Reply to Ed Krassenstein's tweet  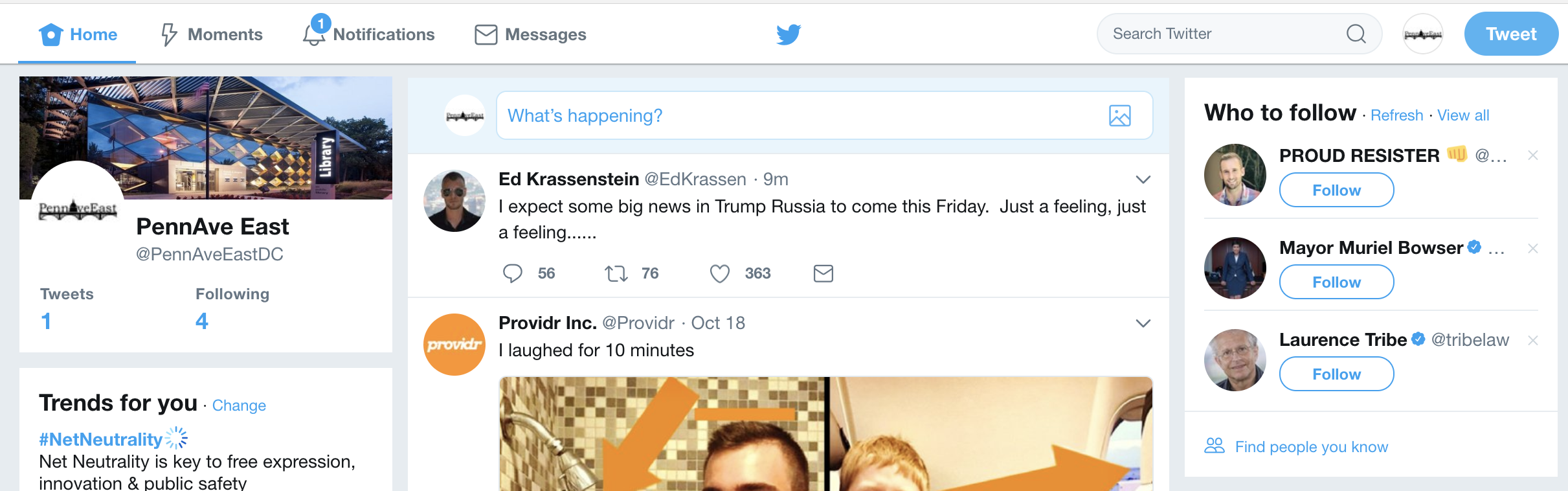point(513,273)
